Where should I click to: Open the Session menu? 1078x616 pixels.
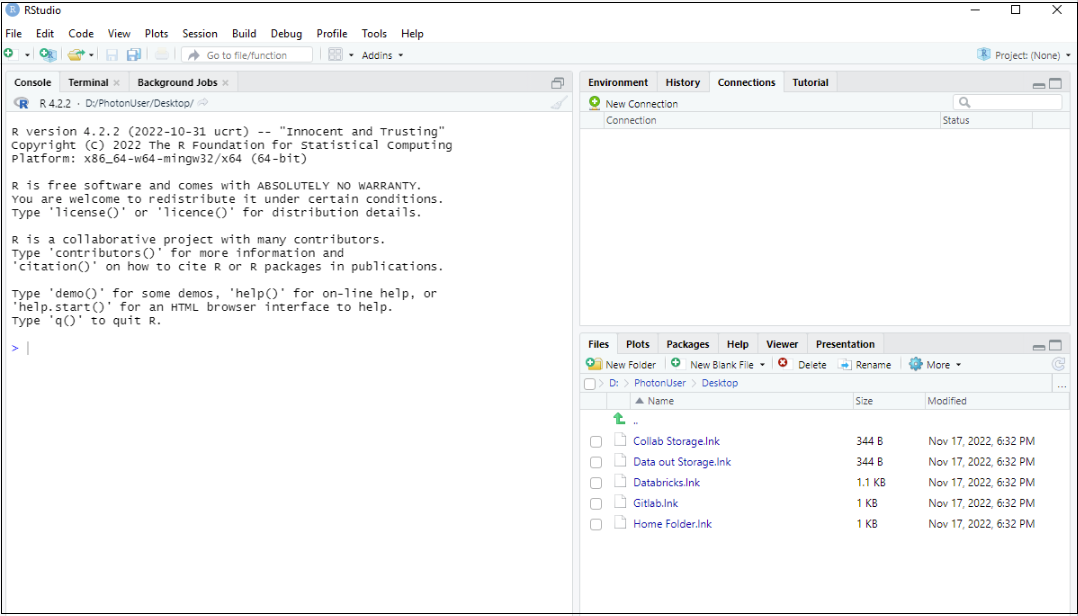pos(199,33)
